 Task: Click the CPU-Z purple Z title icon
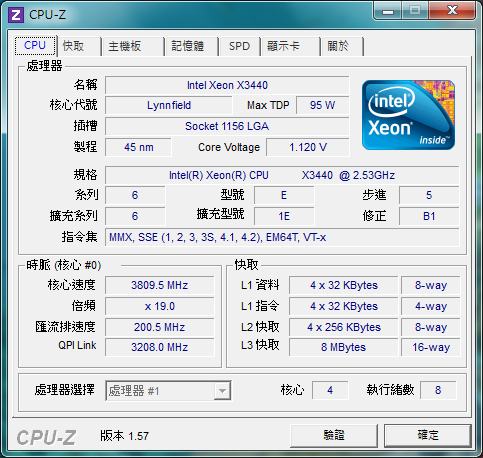(16, 15)
